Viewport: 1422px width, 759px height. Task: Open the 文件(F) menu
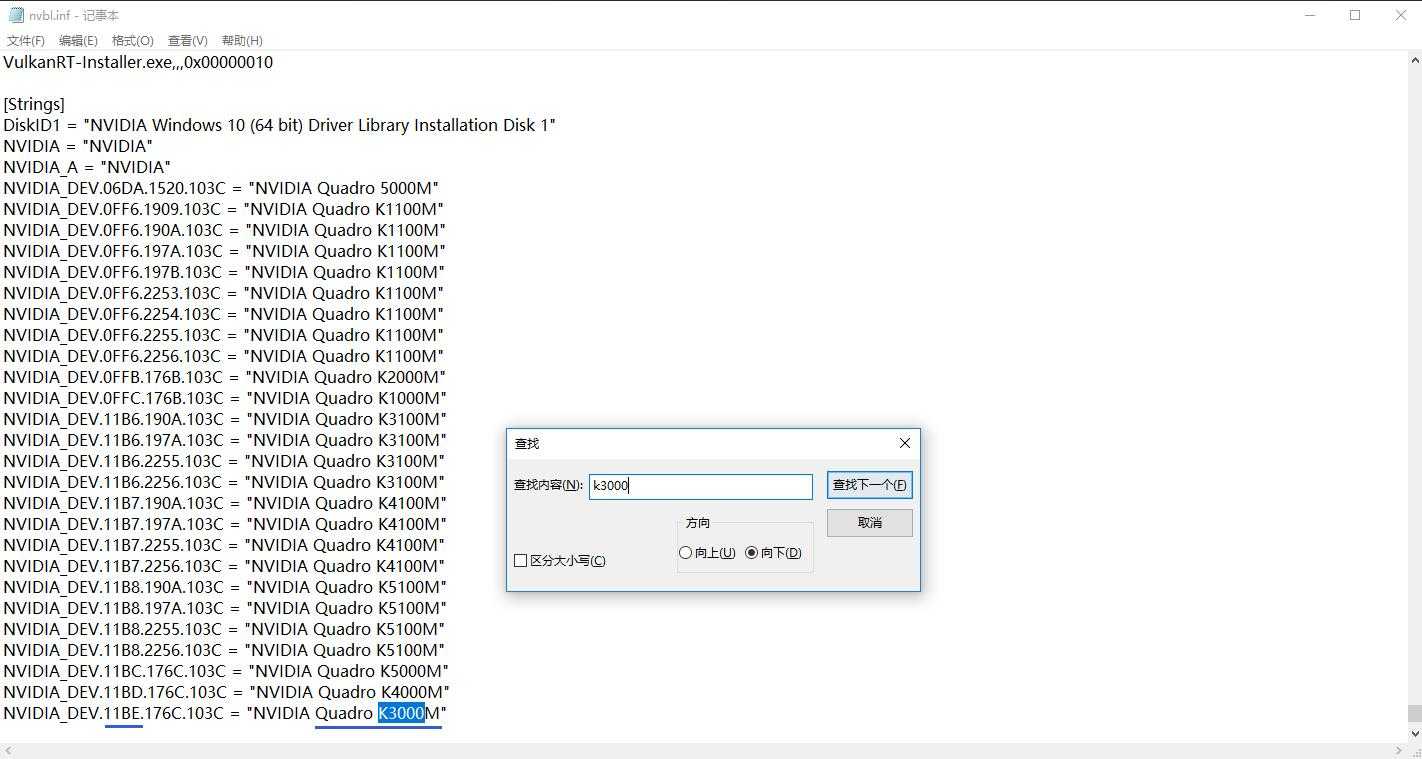26,41
